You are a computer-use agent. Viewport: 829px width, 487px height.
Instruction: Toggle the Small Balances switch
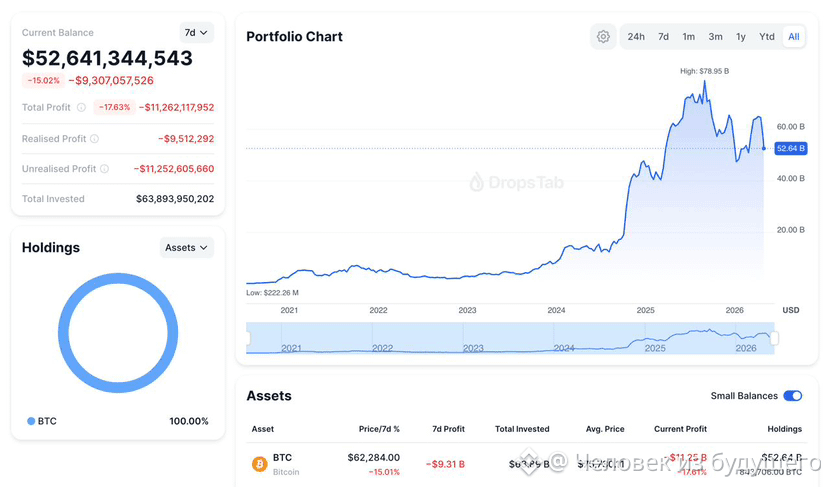coord(793,396)
